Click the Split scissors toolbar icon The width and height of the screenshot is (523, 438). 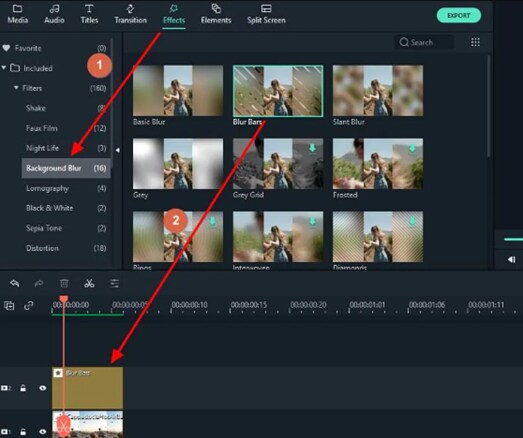click(89, 284)
